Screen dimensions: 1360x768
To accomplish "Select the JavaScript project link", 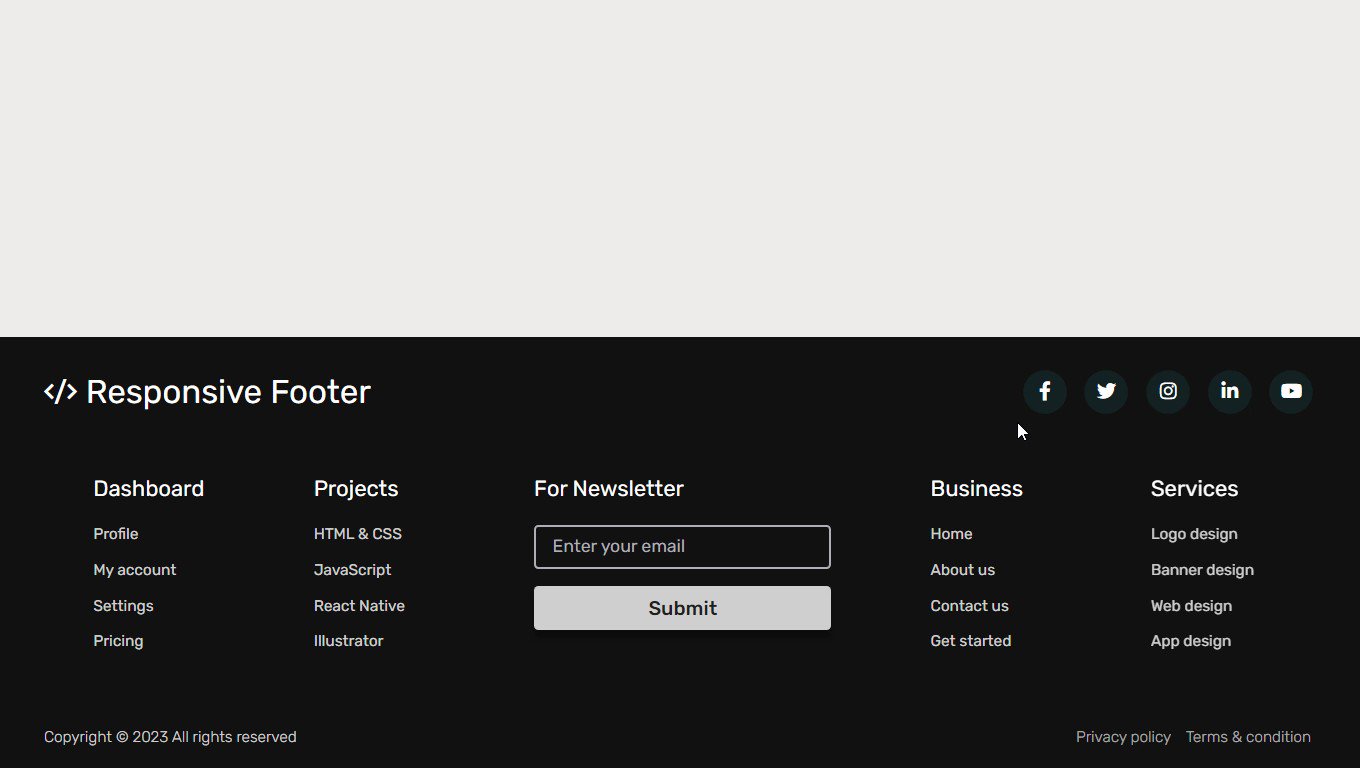I will coord(352,570).
